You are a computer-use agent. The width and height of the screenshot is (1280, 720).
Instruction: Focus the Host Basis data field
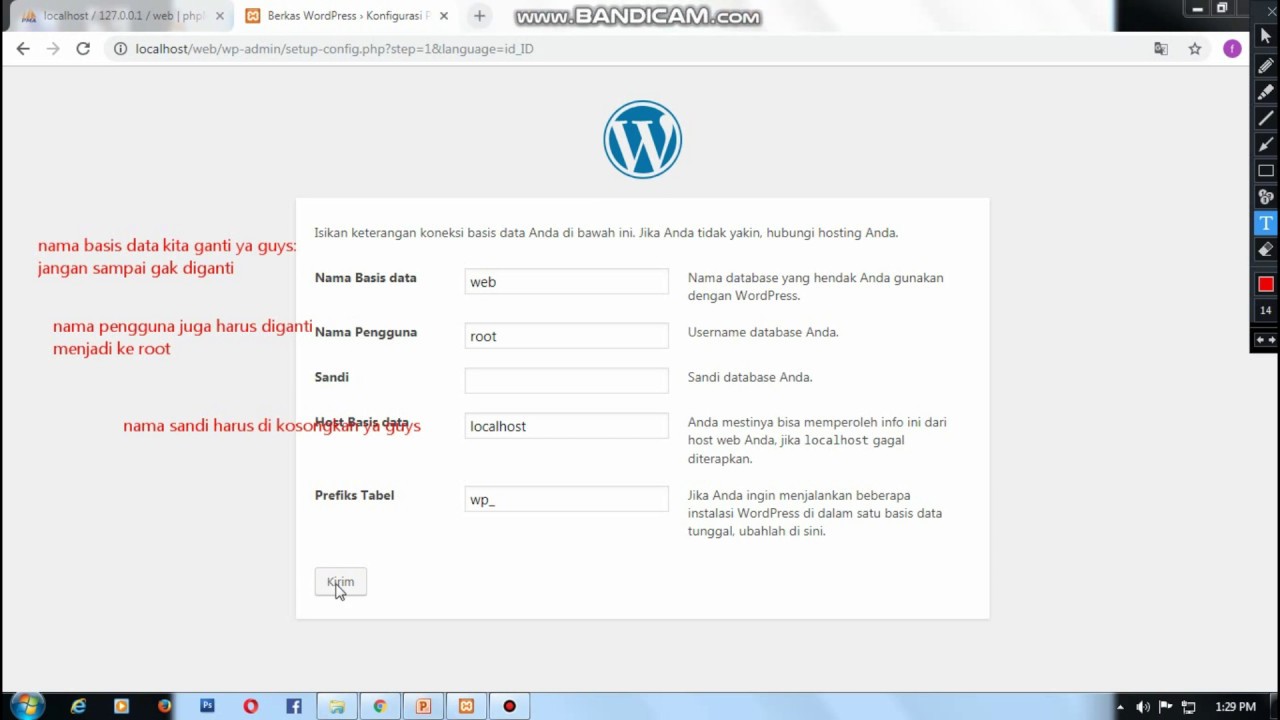tap(566, 426)
